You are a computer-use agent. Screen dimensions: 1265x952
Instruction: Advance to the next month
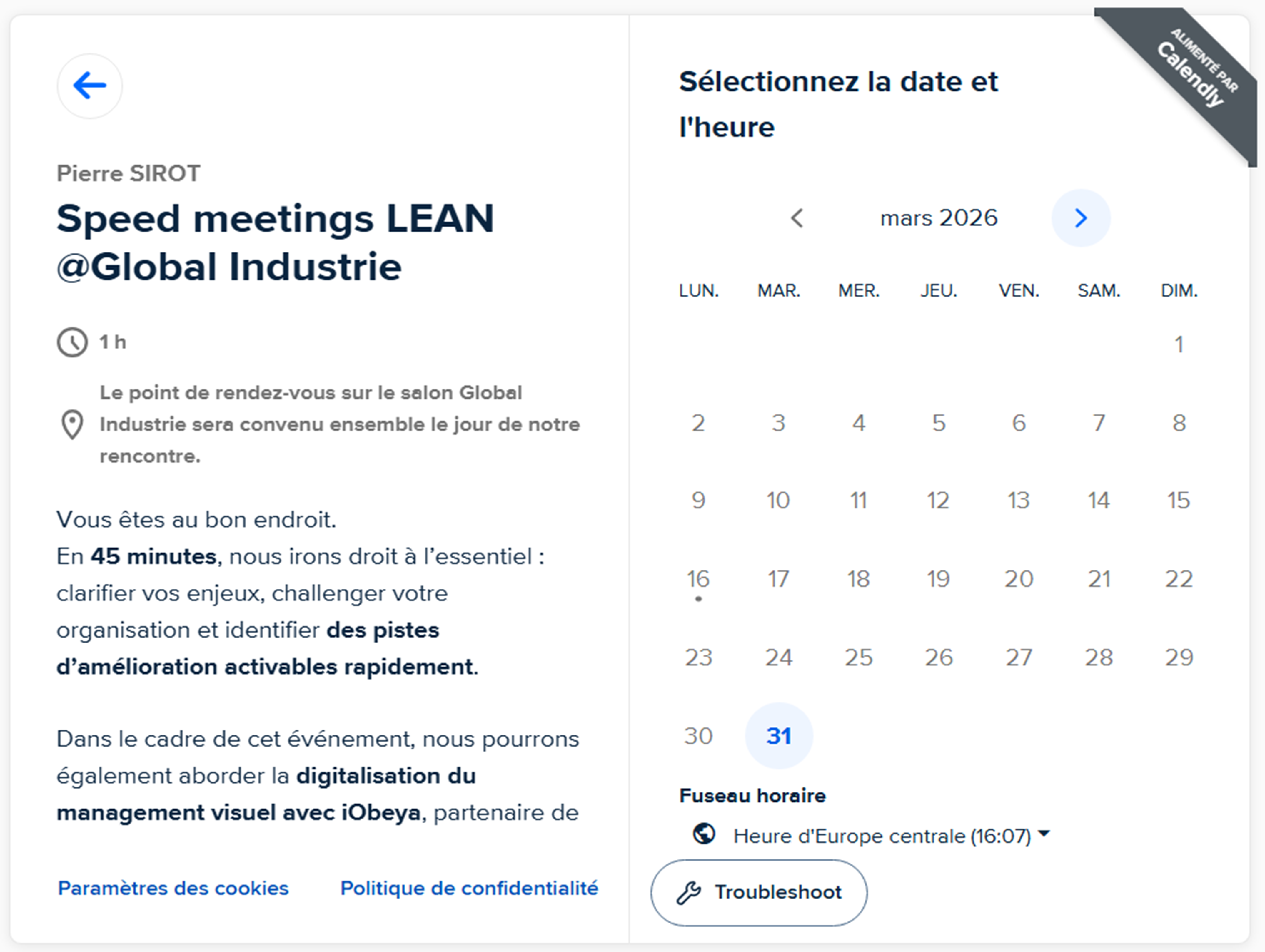tap(1080, 218)
